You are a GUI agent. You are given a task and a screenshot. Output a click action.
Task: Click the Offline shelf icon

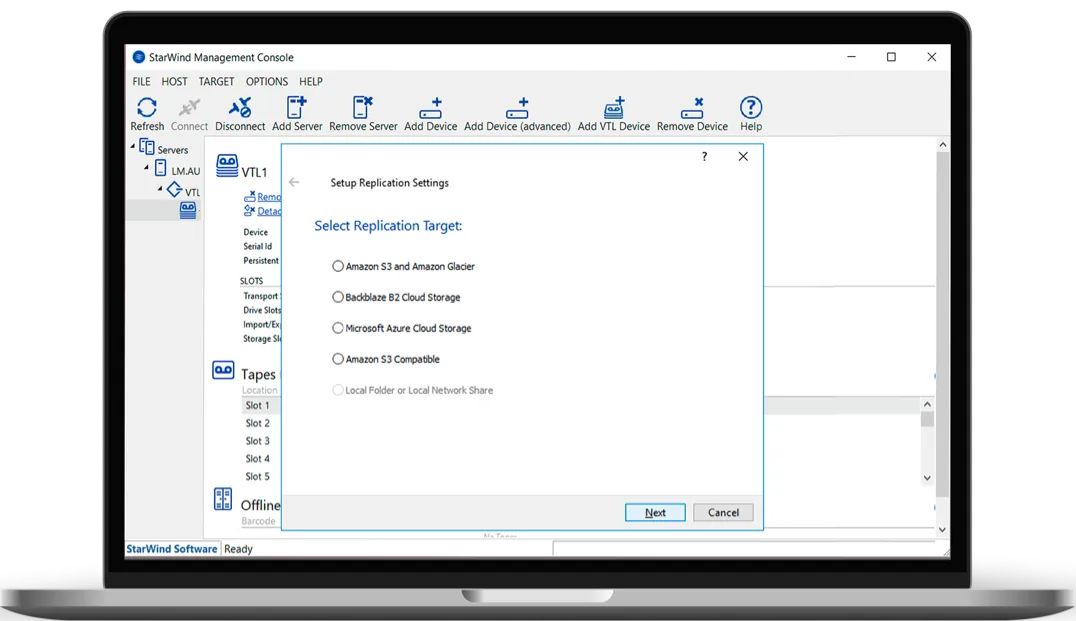click(x=223, y=499)
